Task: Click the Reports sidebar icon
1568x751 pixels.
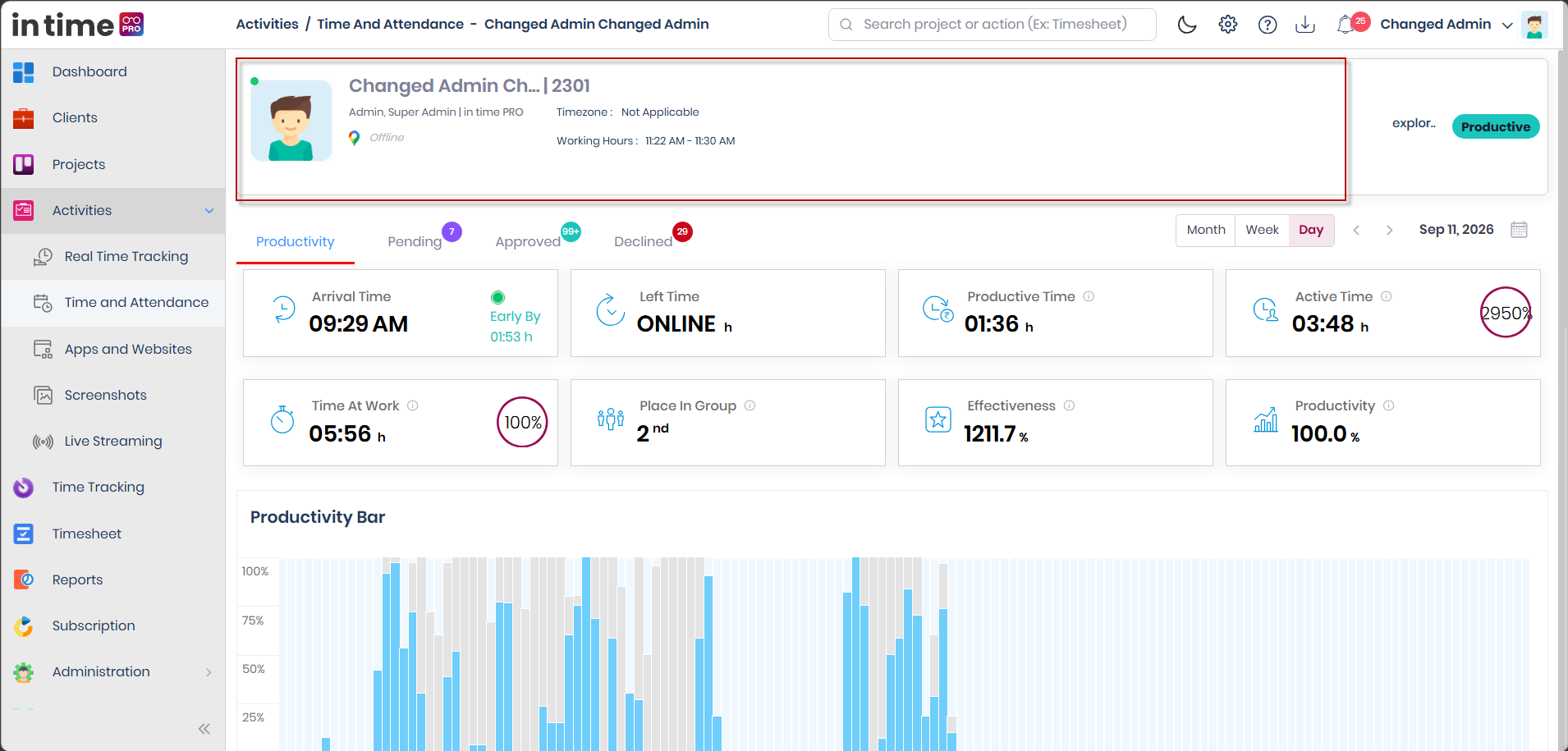Action: [x=24, y=580]
